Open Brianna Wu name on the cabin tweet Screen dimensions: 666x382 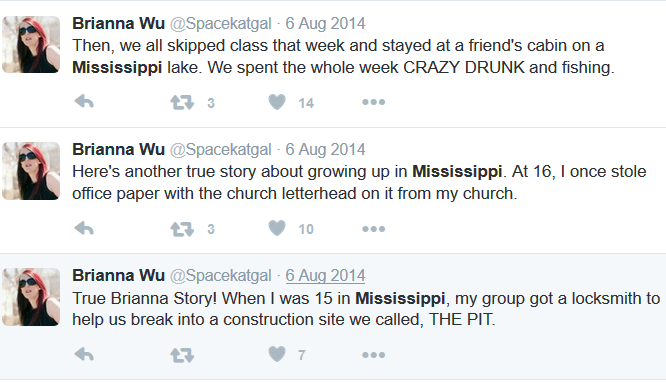118,23
